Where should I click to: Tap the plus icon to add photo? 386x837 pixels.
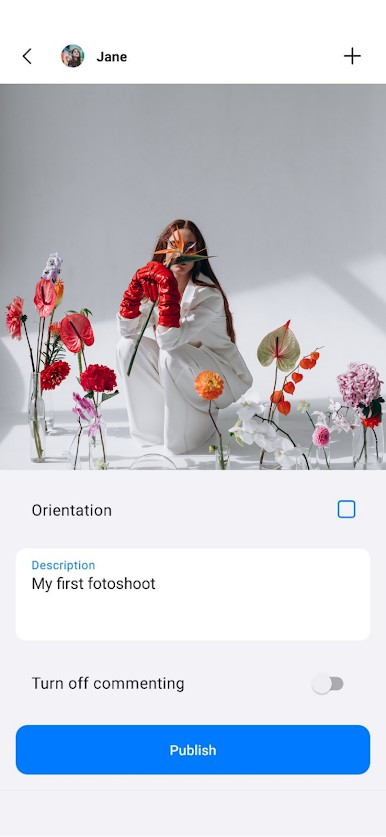[x=352, y=56]
